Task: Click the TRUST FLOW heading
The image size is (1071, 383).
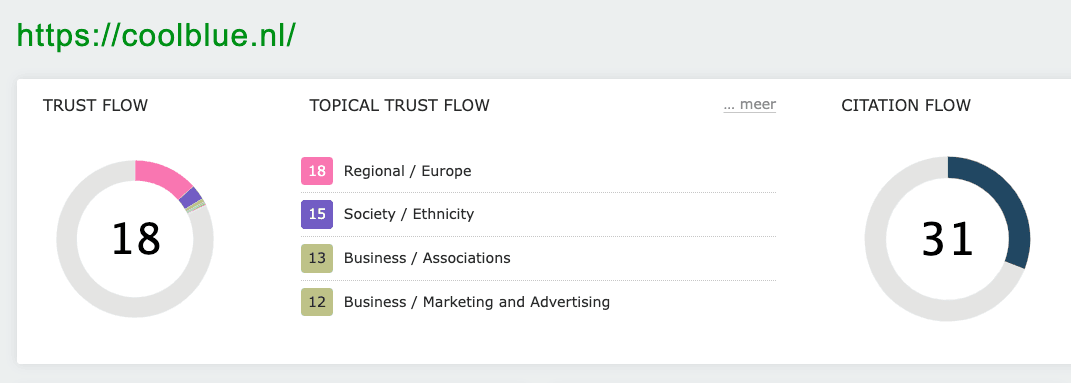Action: (95, 105)
